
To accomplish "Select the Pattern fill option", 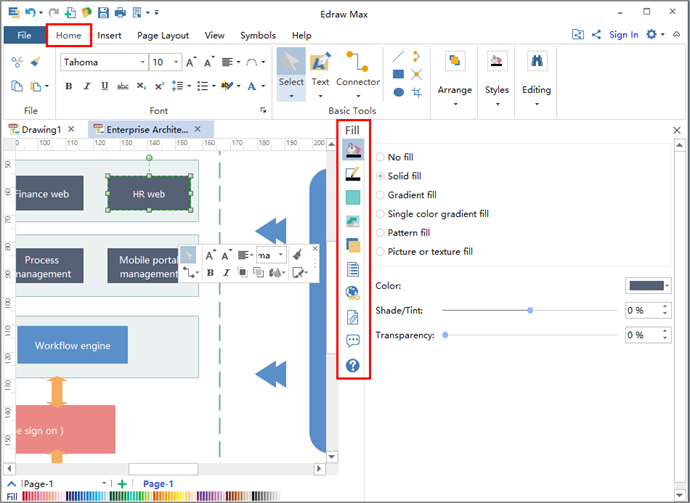I will coord(381,233).
